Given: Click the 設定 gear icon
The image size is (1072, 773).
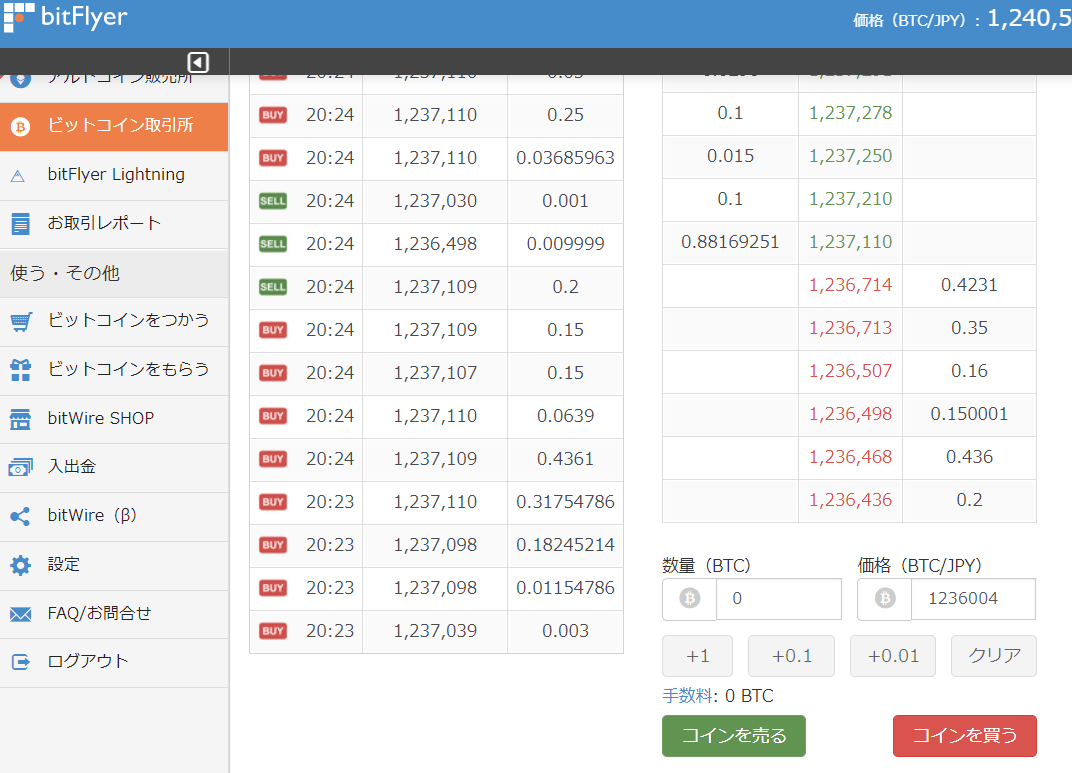Looking at the screenshot, I should click(x=21, y=565).
